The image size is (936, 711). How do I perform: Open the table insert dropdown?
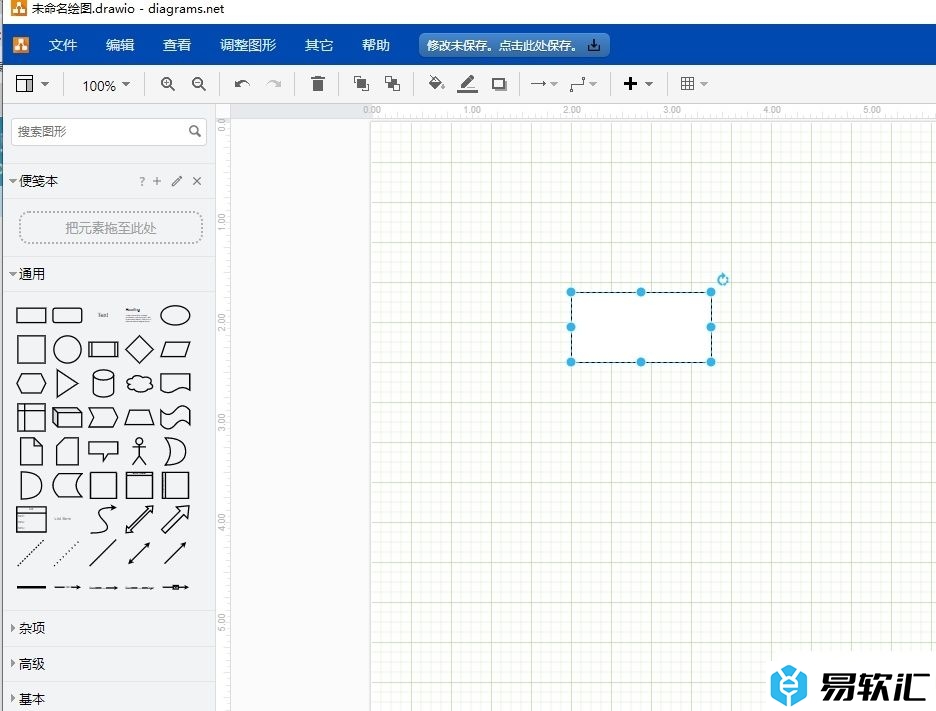tap(694, 84)
